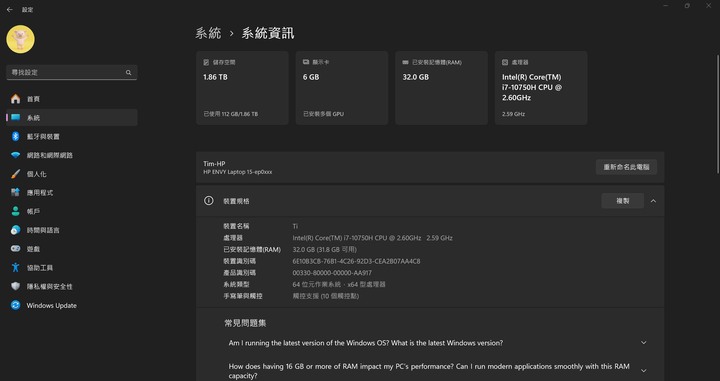
Task: Select the 系統 monitor icon
Action: click(x=16, y=118)
